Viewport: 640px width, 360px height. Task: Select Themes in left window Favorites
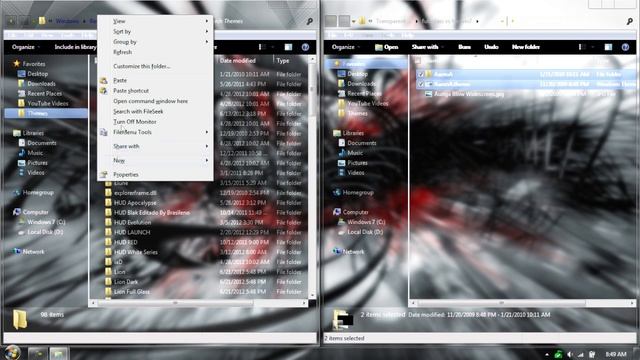46,113
